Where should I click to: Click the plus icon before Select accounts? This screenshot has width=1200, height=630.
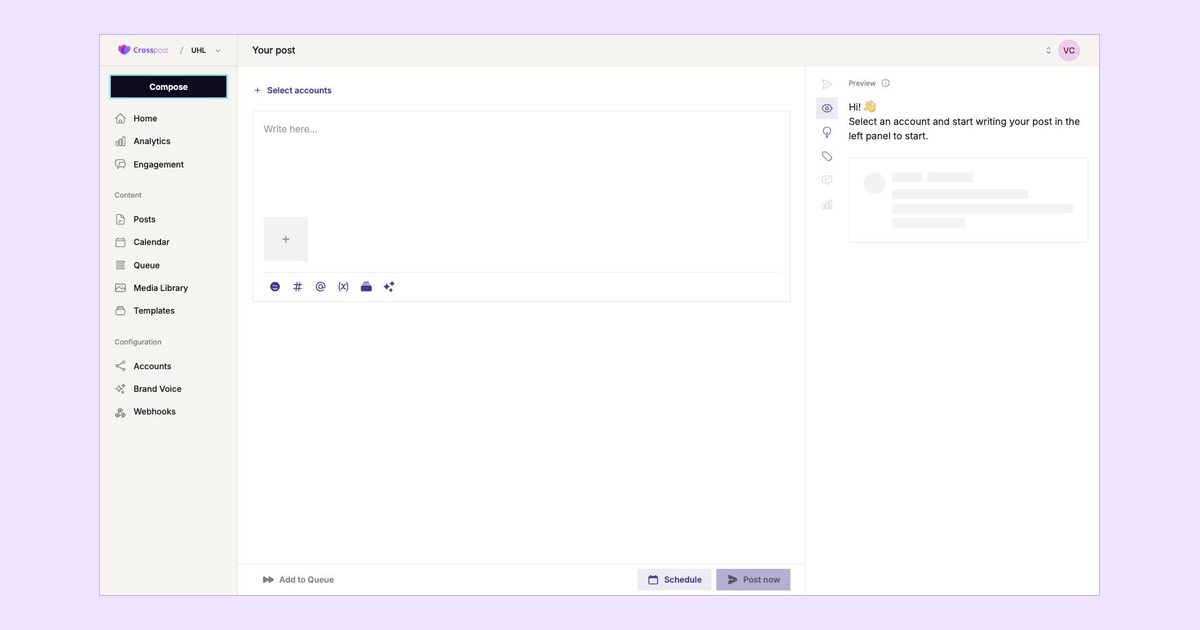point(257,90)
